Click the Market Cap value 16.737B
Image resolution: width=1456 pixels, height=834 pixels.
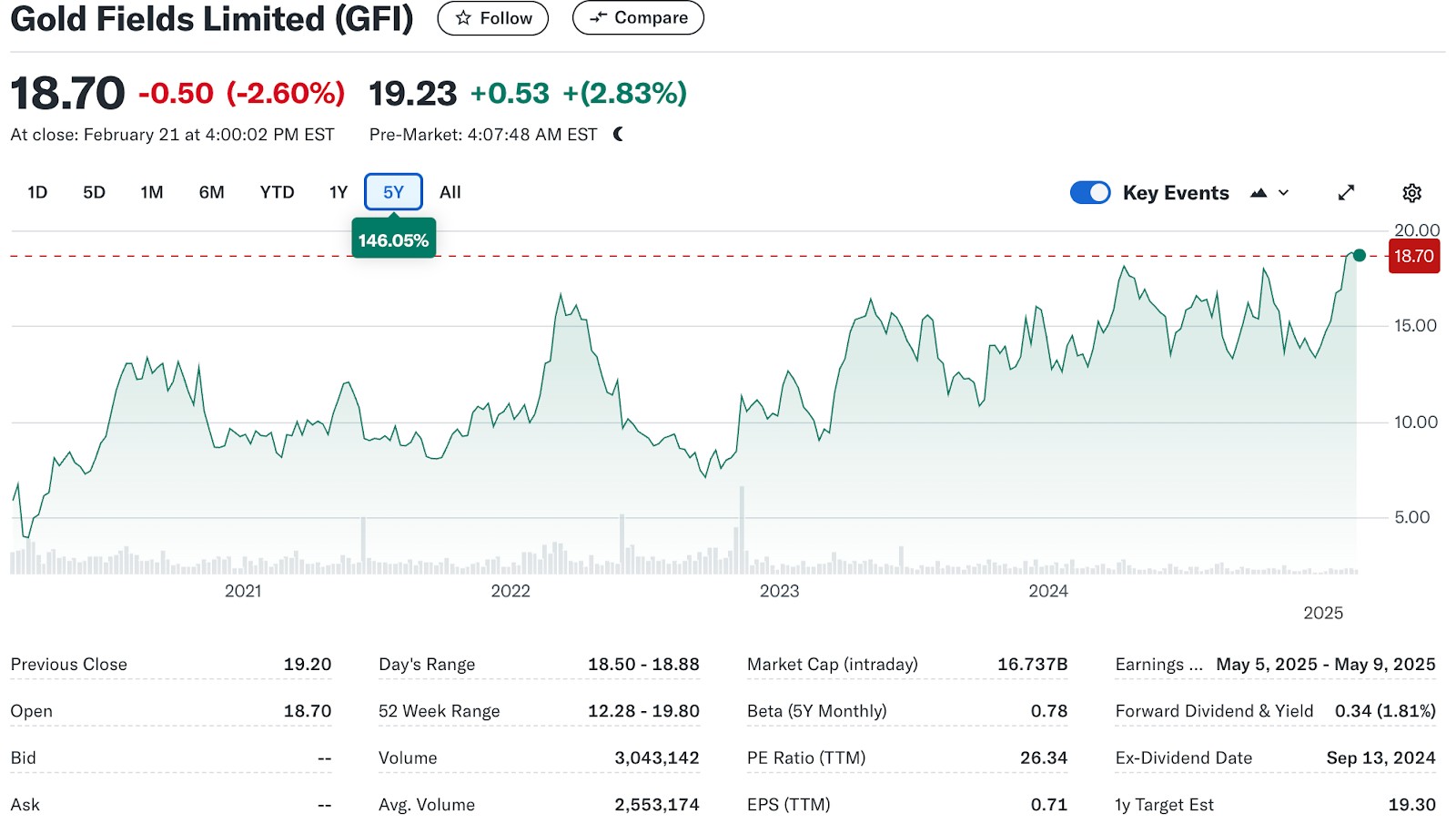point(1032,664)
